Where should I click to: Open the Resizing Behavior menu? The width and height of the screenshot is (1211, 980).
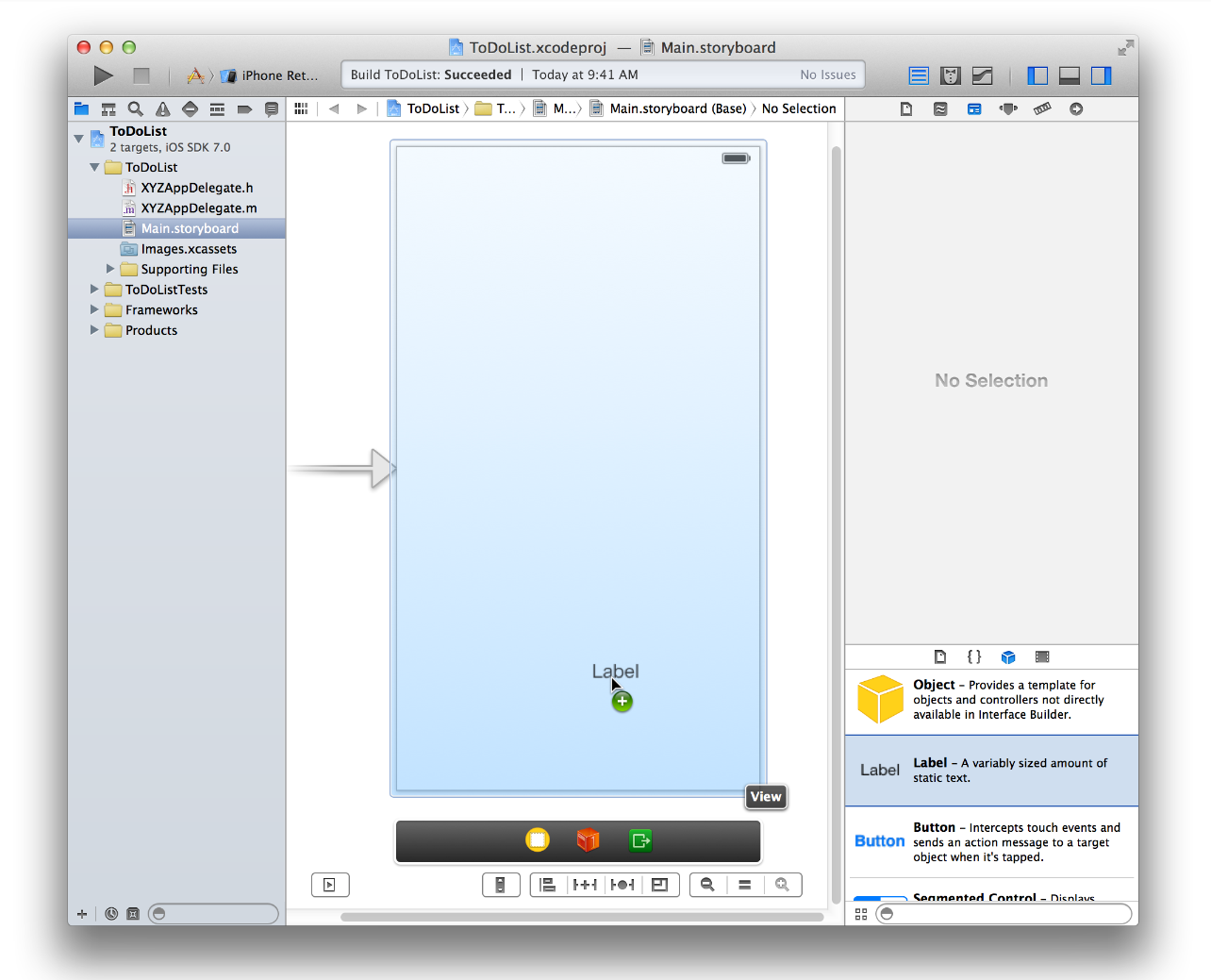pyautogui.click(x=660, y=885)
